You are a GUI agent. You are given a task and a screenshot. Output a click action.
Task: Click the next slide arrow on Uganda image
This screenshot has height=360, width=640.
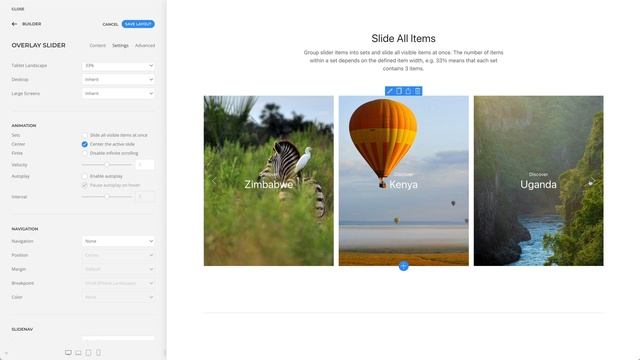pyautogui.click(x=593, y=180)
